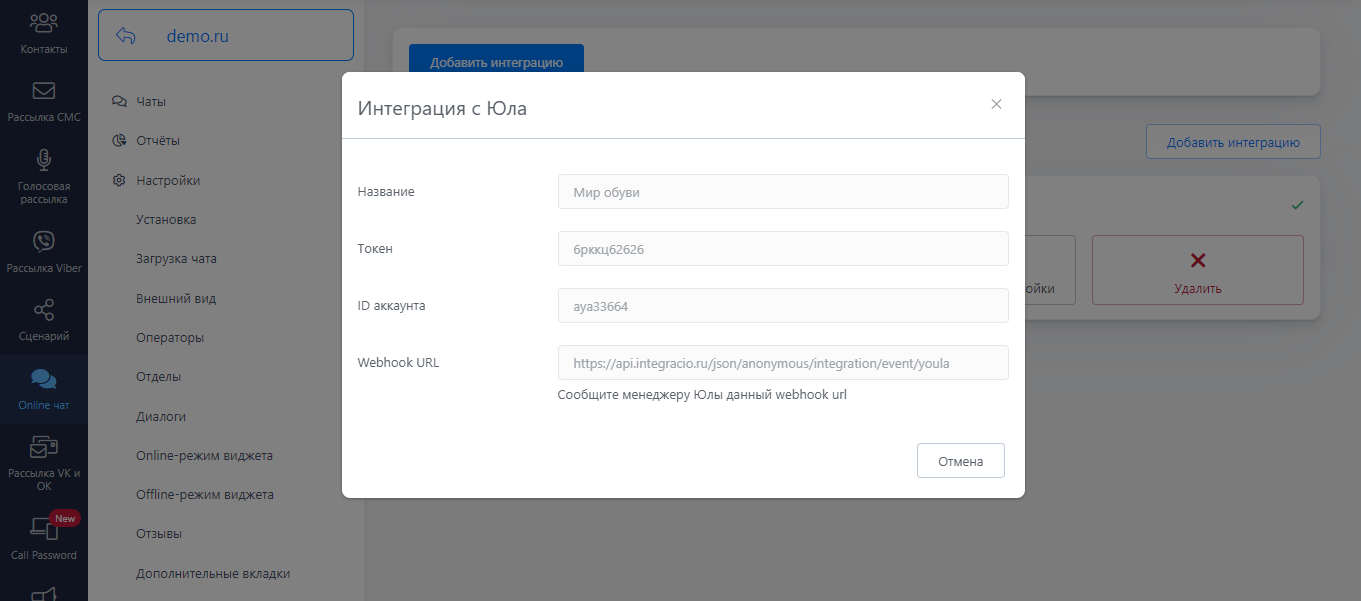Image resolution: width=1361 pixels, height=601 pixels.
Task: Open Online-режим виджета settings
Action: [x=204, y=456]
